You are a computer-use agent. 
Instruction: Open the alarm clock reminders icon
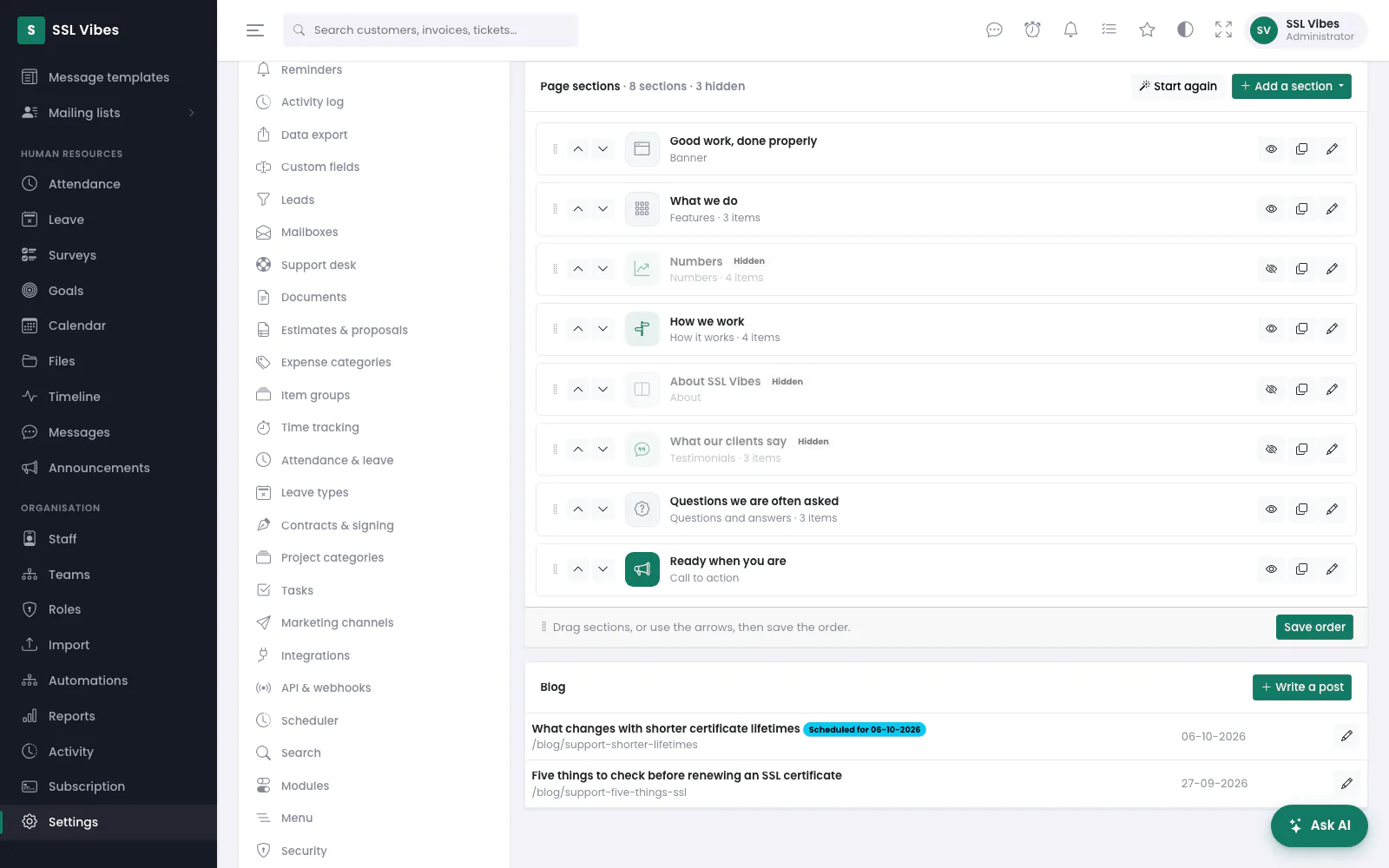click(x=1032, y=30)
